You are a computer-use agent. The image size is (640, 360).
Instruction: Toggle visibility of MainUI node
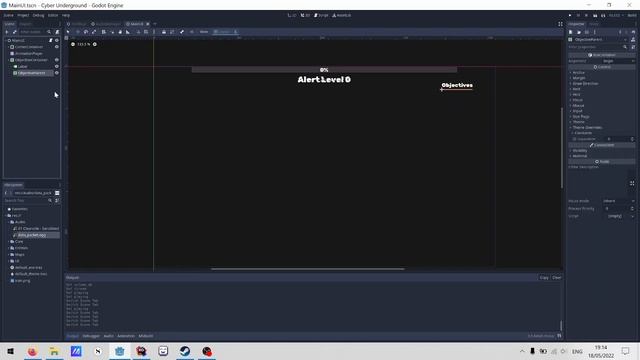tap(57, 40)
